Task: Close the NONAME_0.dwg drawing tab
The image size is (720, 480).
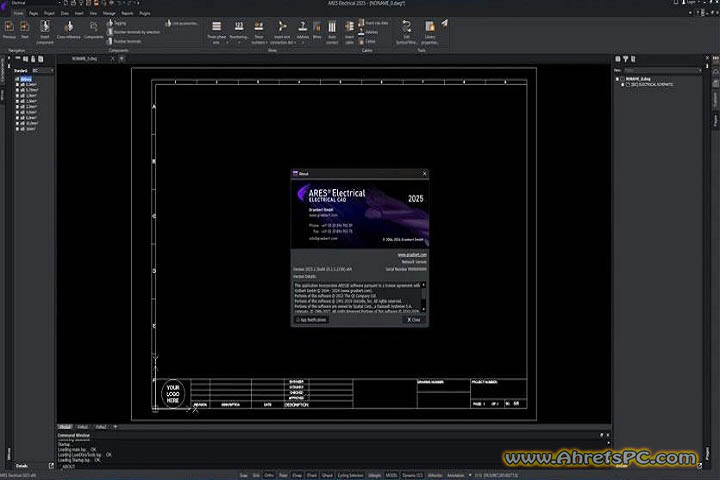Action: click(x=112, y=59)
